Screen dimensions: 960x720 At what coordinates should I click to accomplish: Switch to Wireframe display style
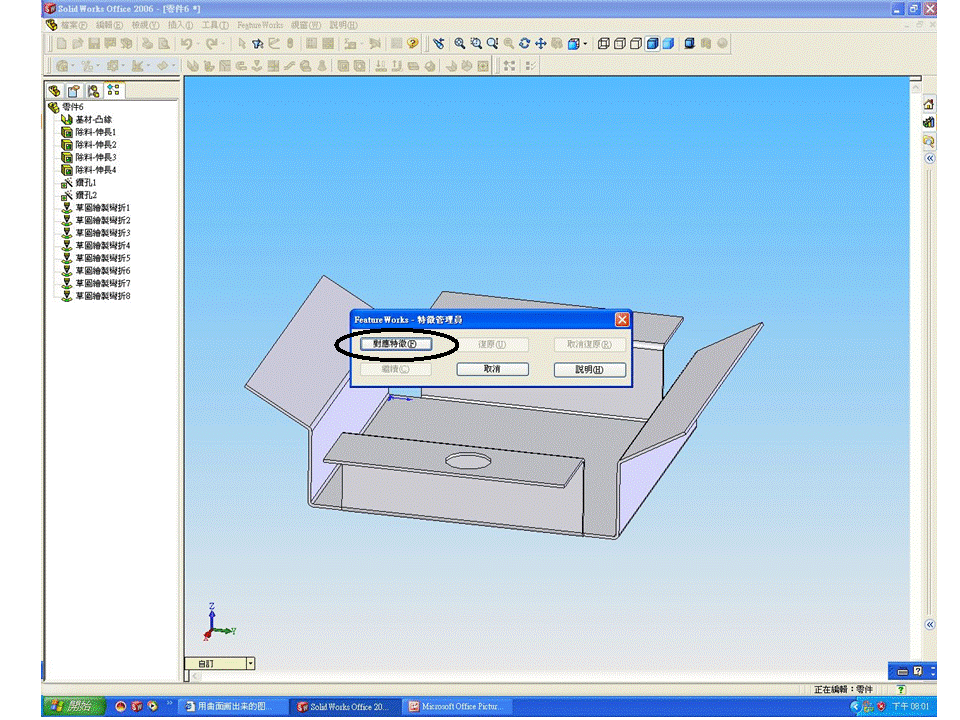point(604,43)
